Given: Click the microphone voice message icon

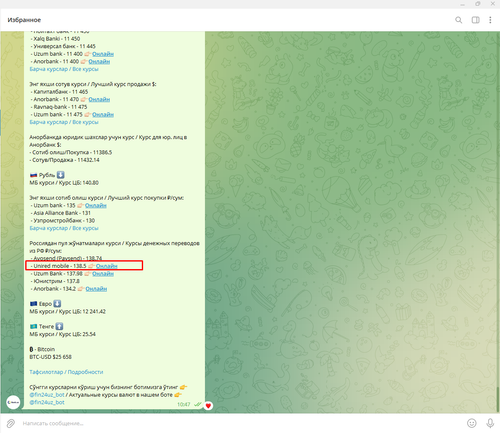Looking at the screenshot, I should (x=490, y=423).
